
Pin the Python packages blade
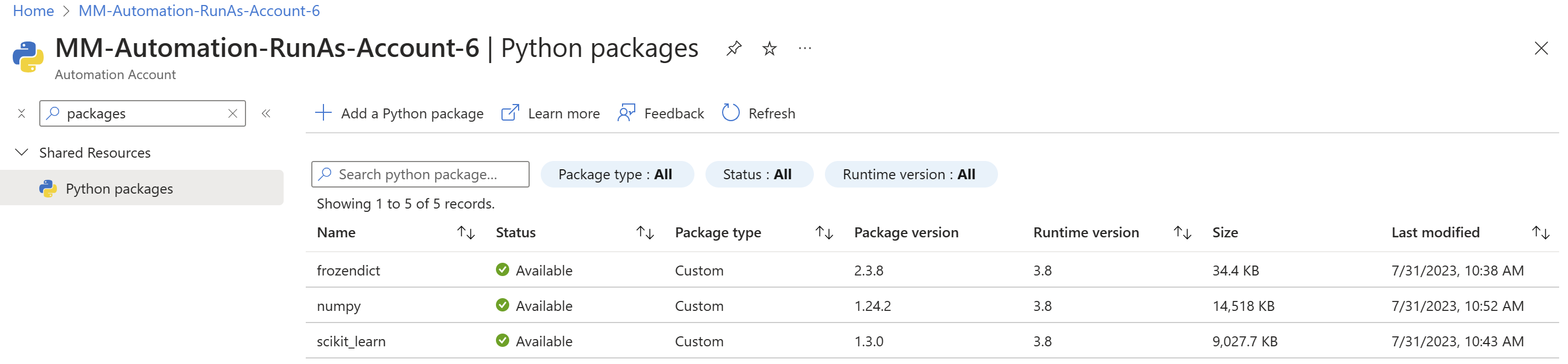pyautogui.click(x=734, y=48)
